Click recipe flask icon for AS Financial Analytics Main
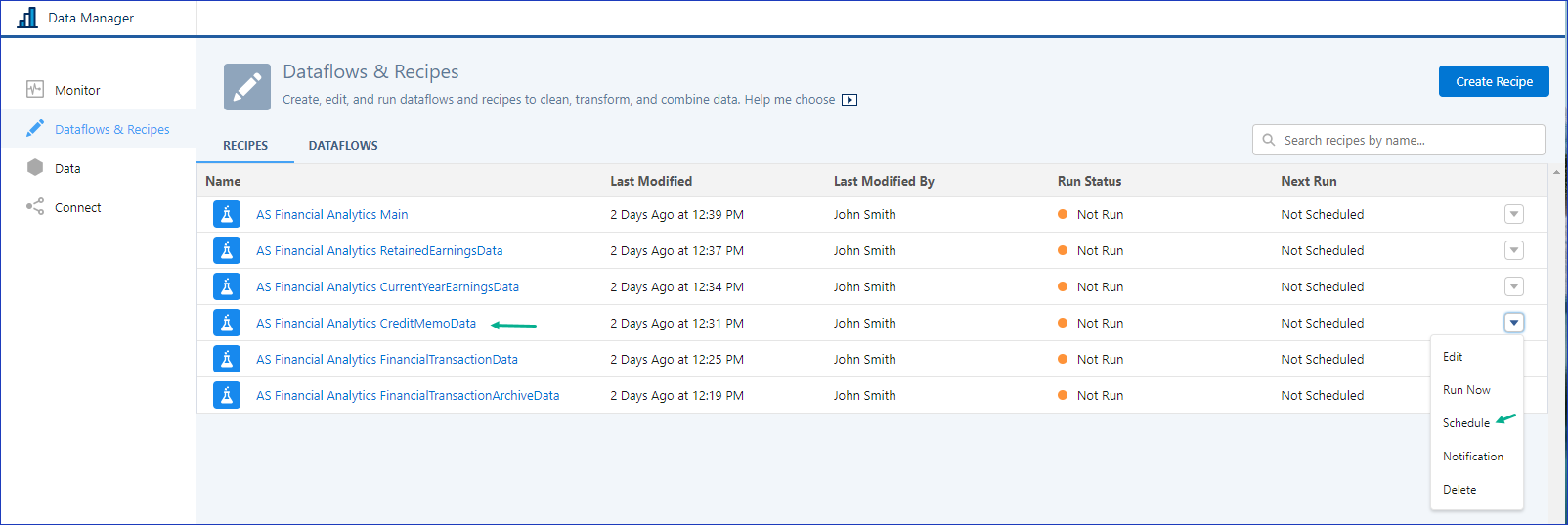 coord(227,214)
